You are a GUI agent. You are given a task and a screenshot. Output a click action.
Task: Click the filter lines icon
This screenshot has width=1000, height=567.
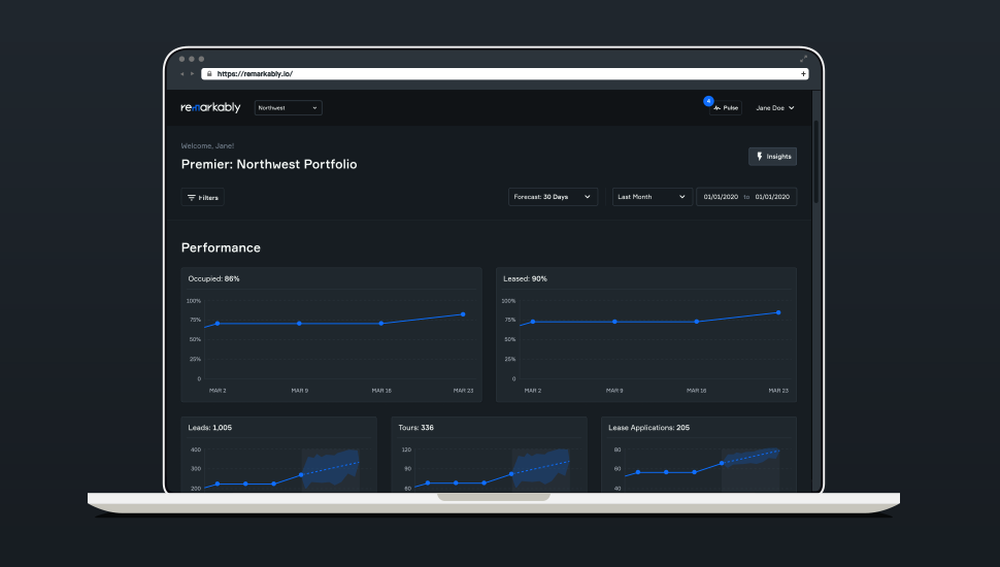click(x=191, y=198)
